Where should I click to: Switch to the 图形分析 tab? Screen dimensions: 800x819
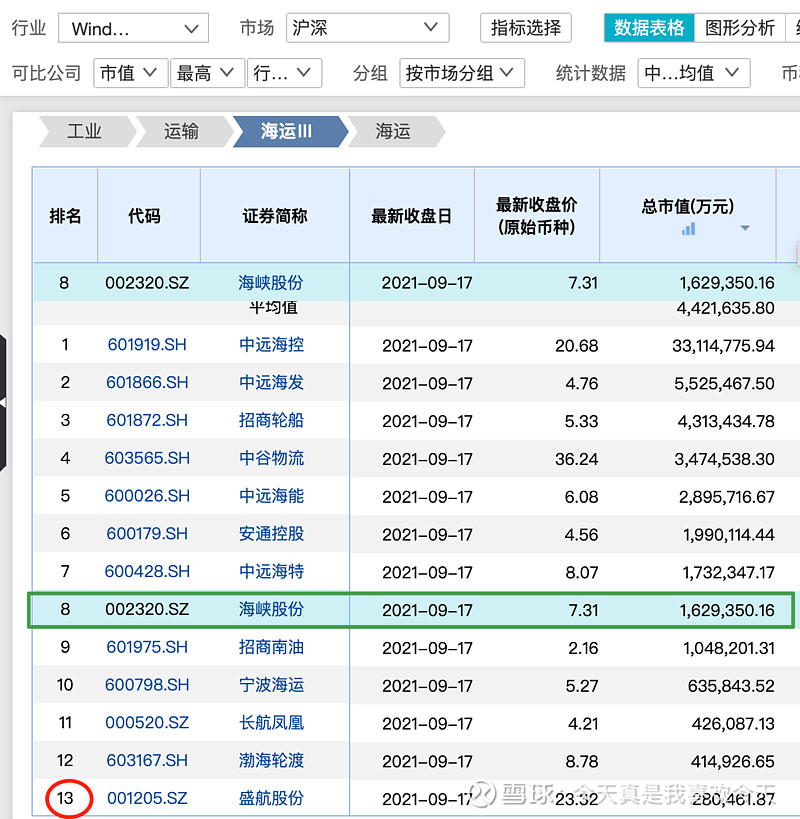click(x=741, y=28)
